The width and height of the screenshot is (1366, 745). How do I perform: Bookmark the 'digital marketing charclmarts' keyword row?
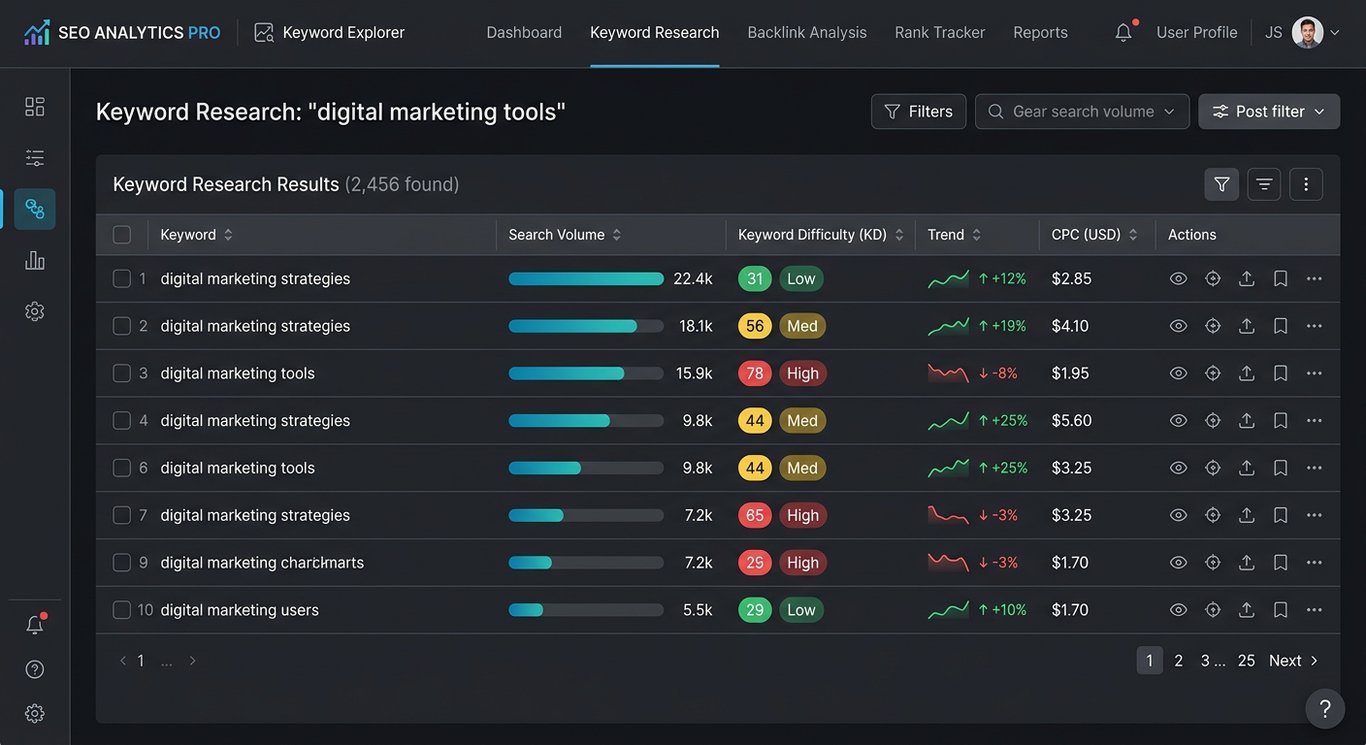(x=1280, y=562)
